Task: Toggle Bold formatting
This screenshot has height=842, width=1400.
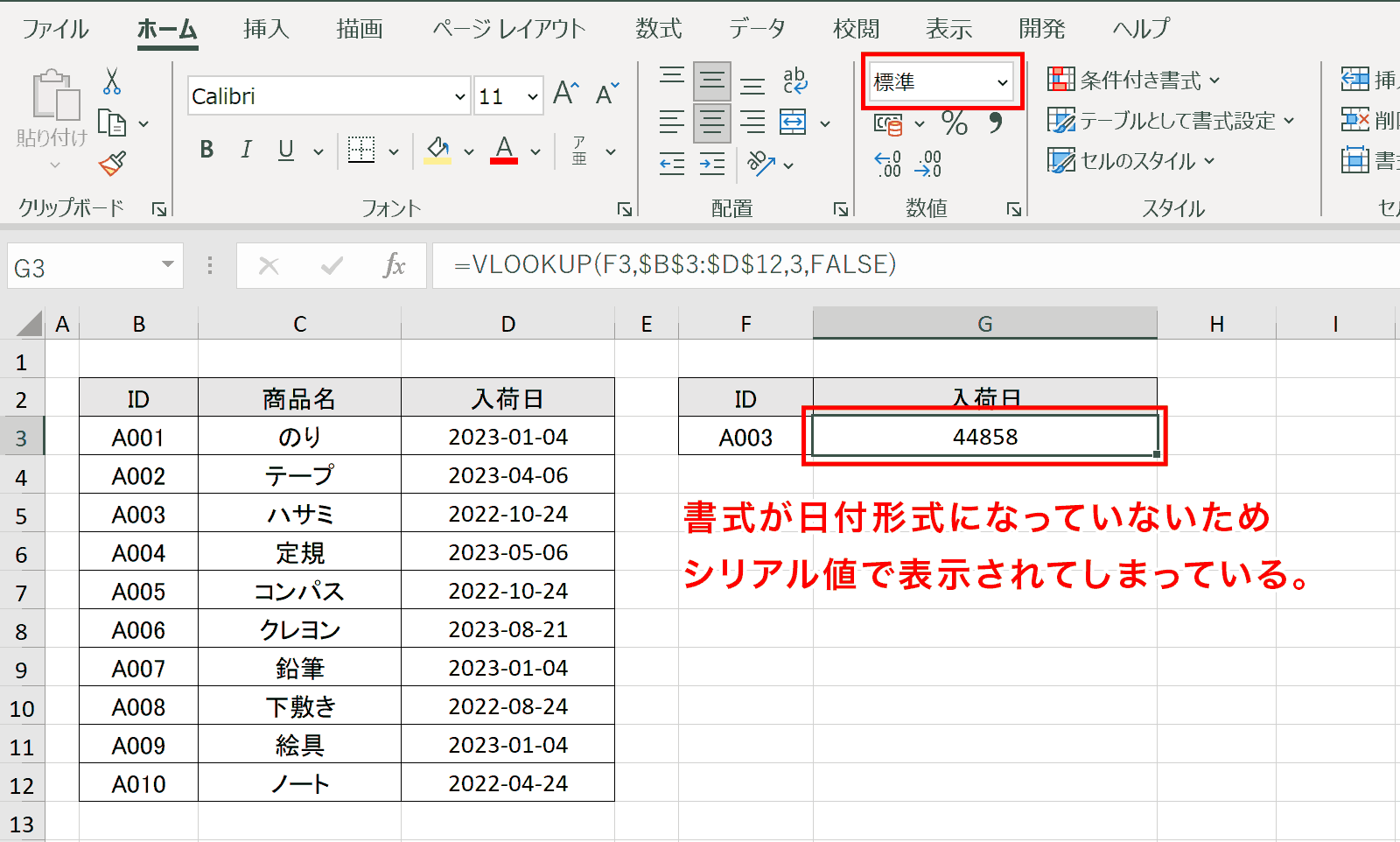Action: pyautogui.click(x=206, y=150)
